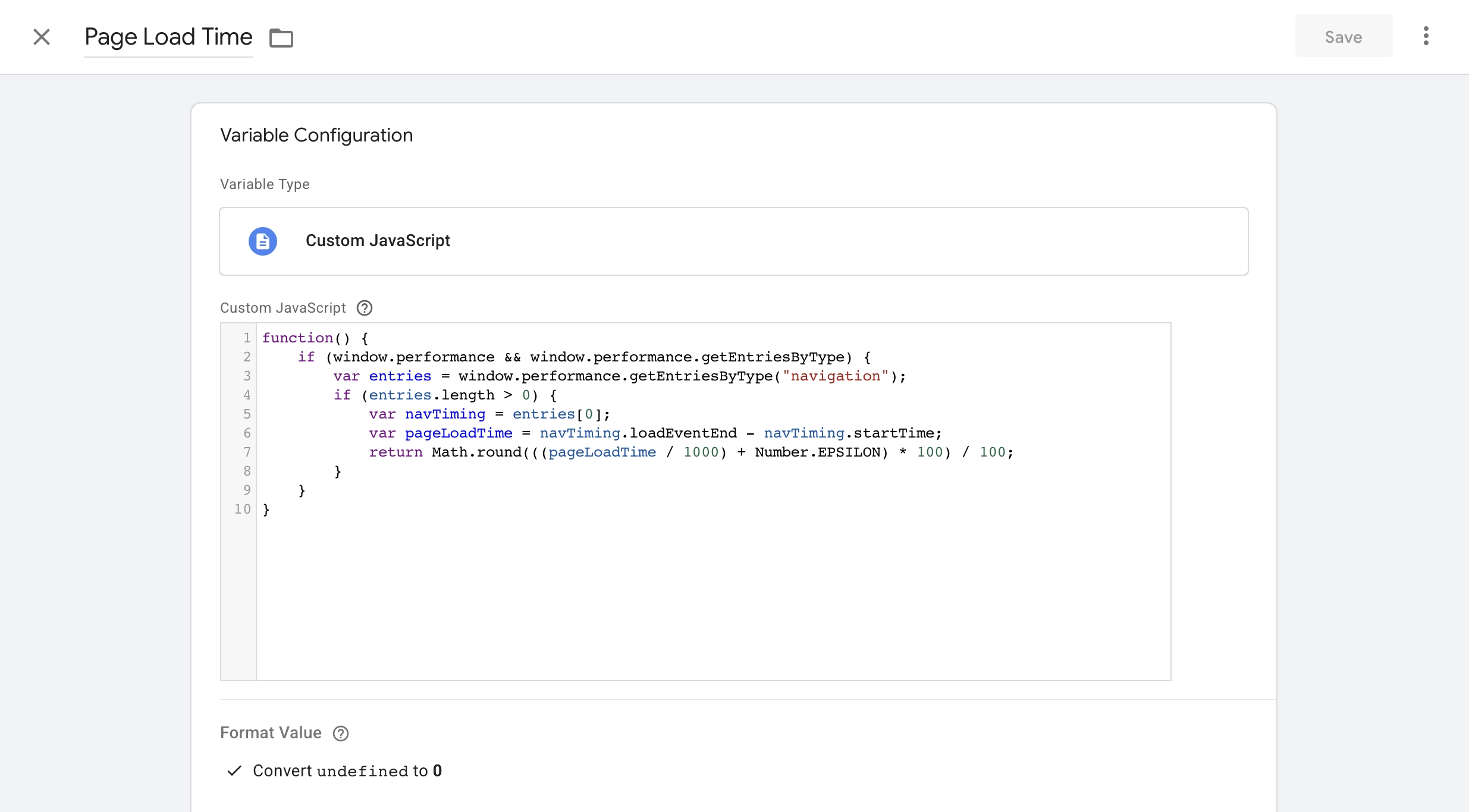This screenshot has width=1469, height=812.
Task: Click the Variable Configuration heading
Action: pos(316,135)
